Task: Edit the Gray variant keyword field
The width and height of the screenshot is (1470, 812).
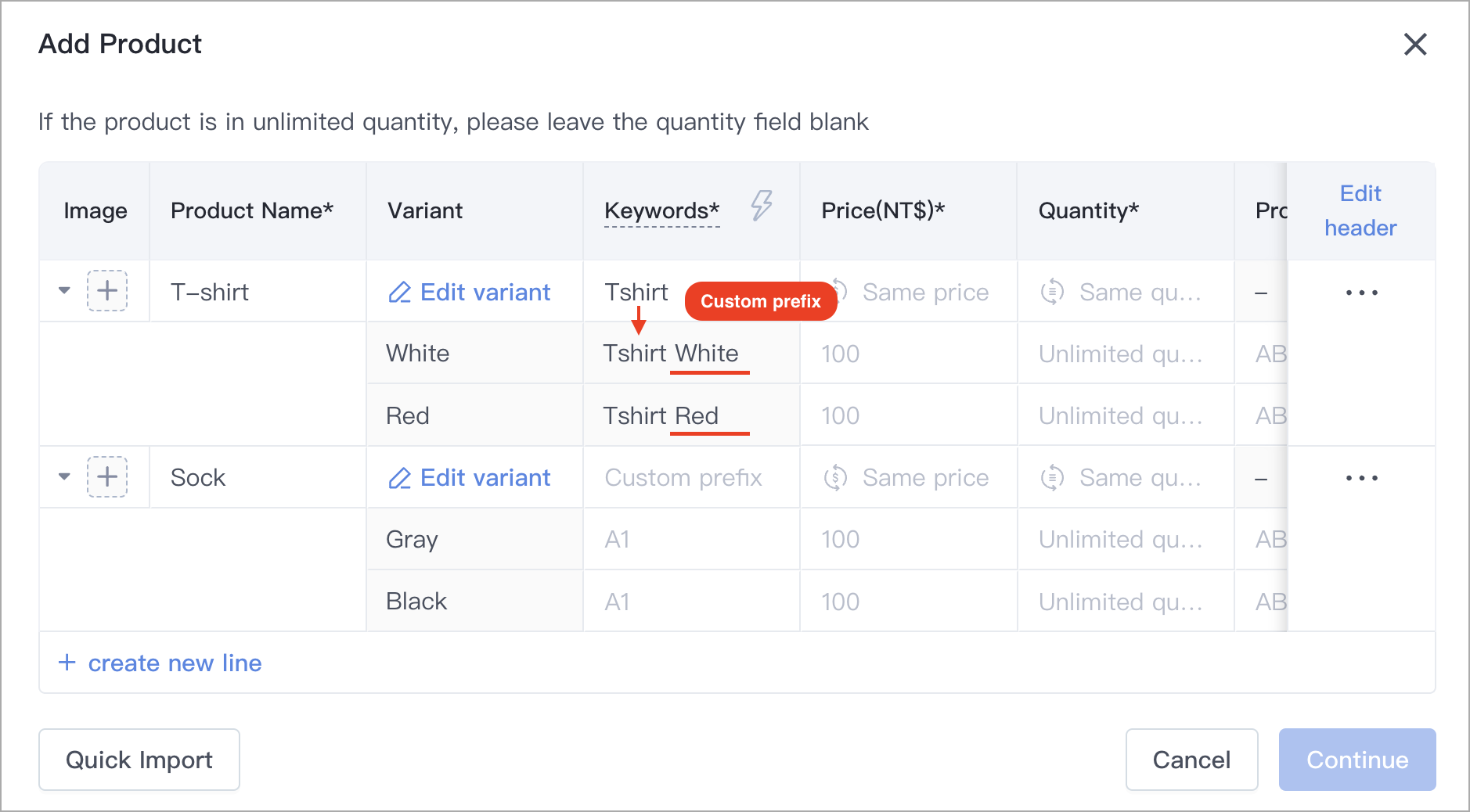Action: [691, 539]
